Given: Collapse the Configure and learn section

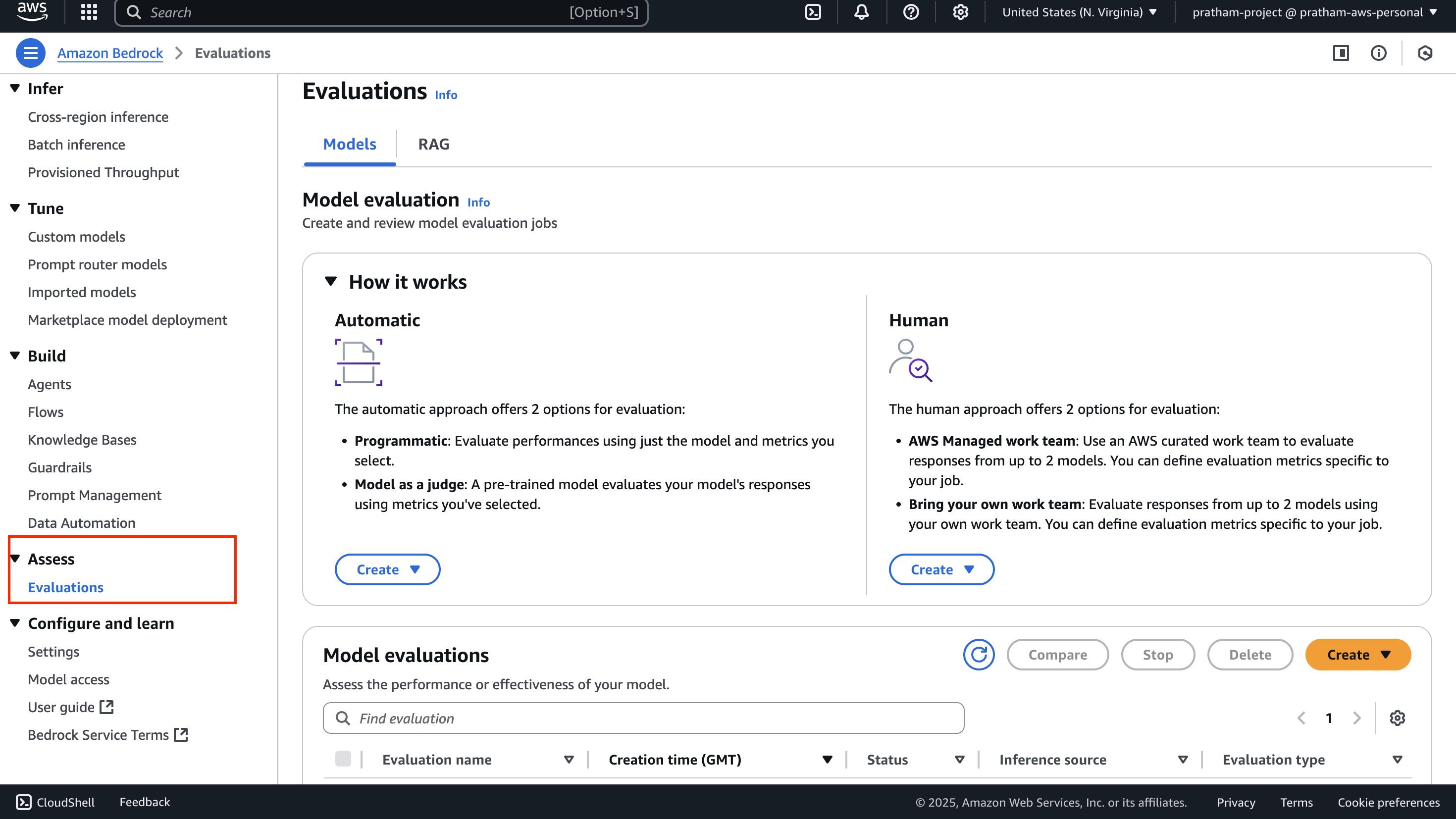Looking at the screenshot, I should point(15,623).
